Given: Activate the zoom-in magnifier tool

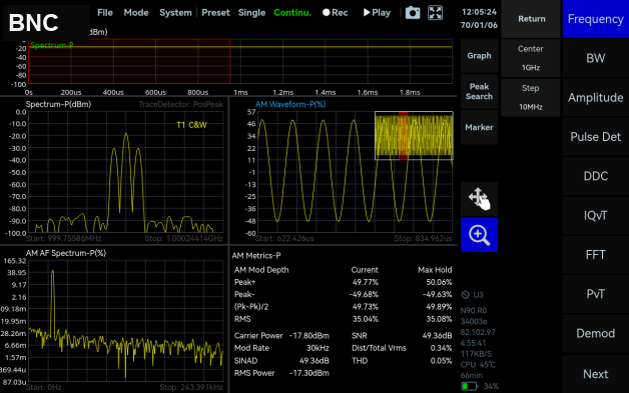Looking at the screenshot, I should click(479, 235).
